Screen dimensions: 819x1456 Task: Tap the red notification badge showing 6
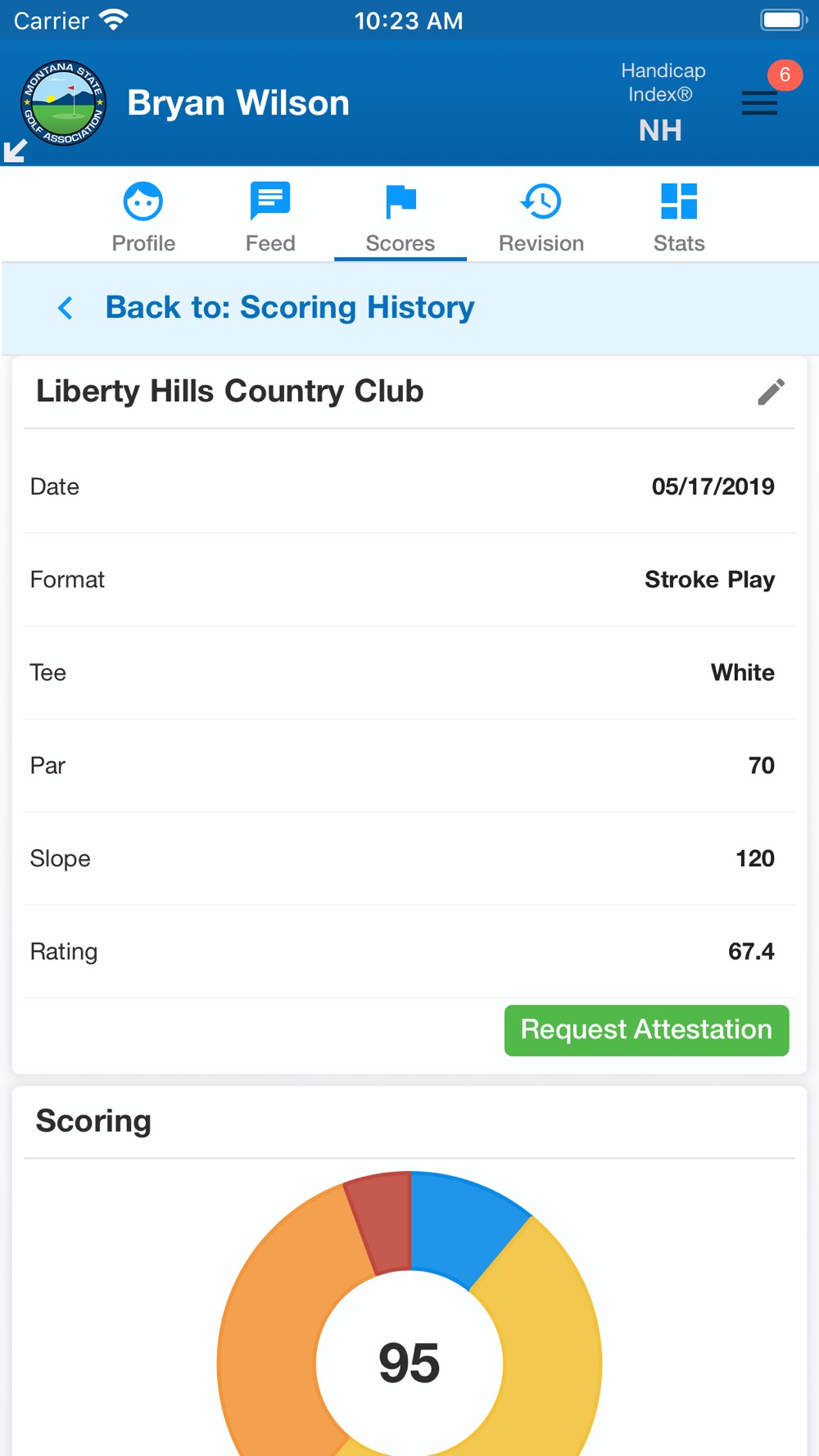[x=785, y=75]
